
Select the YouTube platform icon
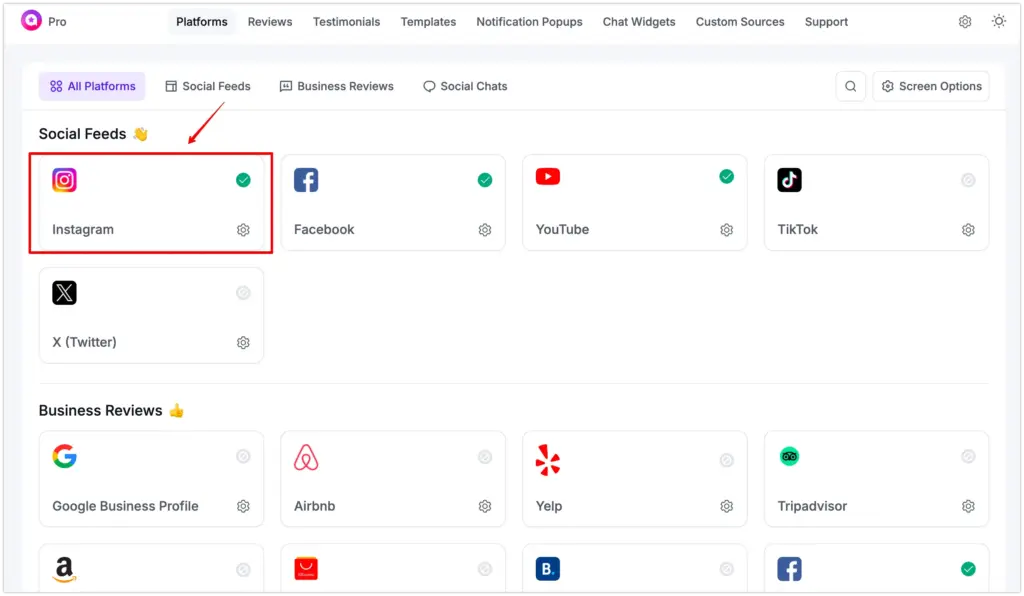click(x=548, y=177)
